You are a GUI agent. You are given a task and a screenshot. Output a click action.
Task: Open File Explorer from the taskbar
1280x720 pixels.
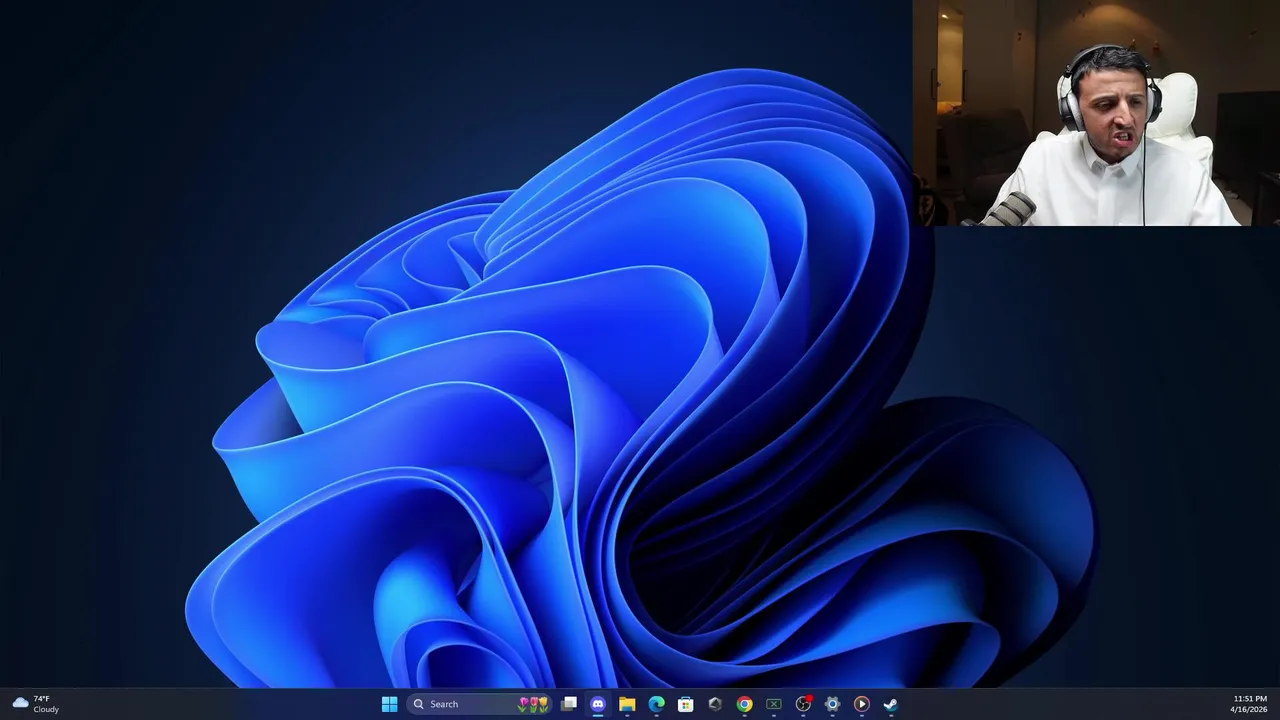coord(627,704)
